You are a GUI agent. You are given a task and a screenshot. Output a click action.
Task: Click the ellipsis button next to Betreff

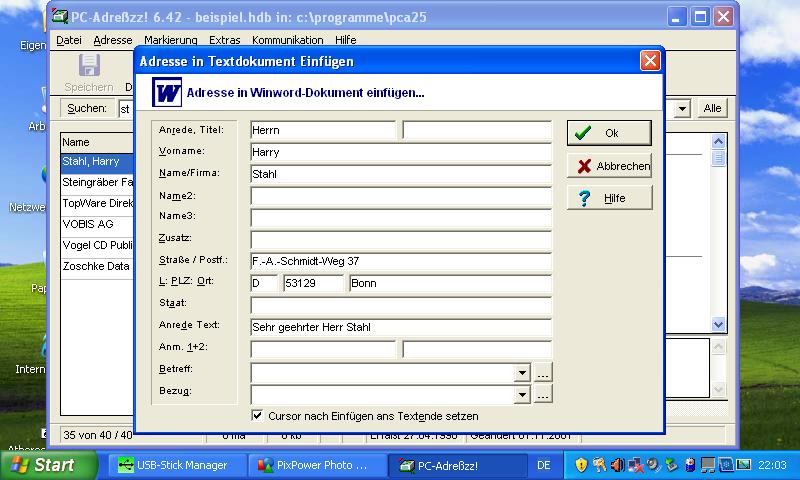pyautogui.click(x=542, y=372)
